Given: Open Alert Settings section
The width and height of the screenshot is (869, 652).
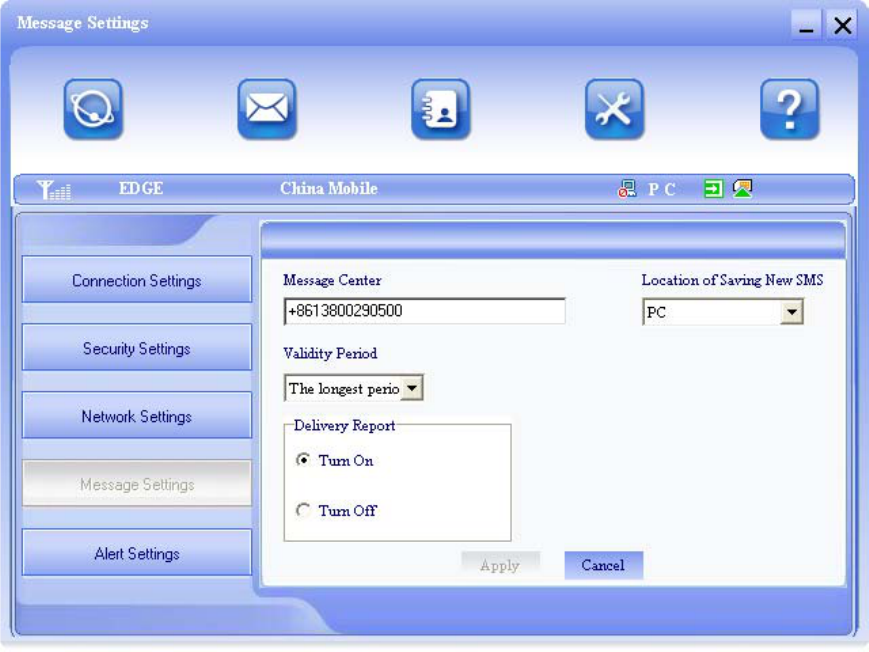Looking at the screenshot, I should click(137, 553).
